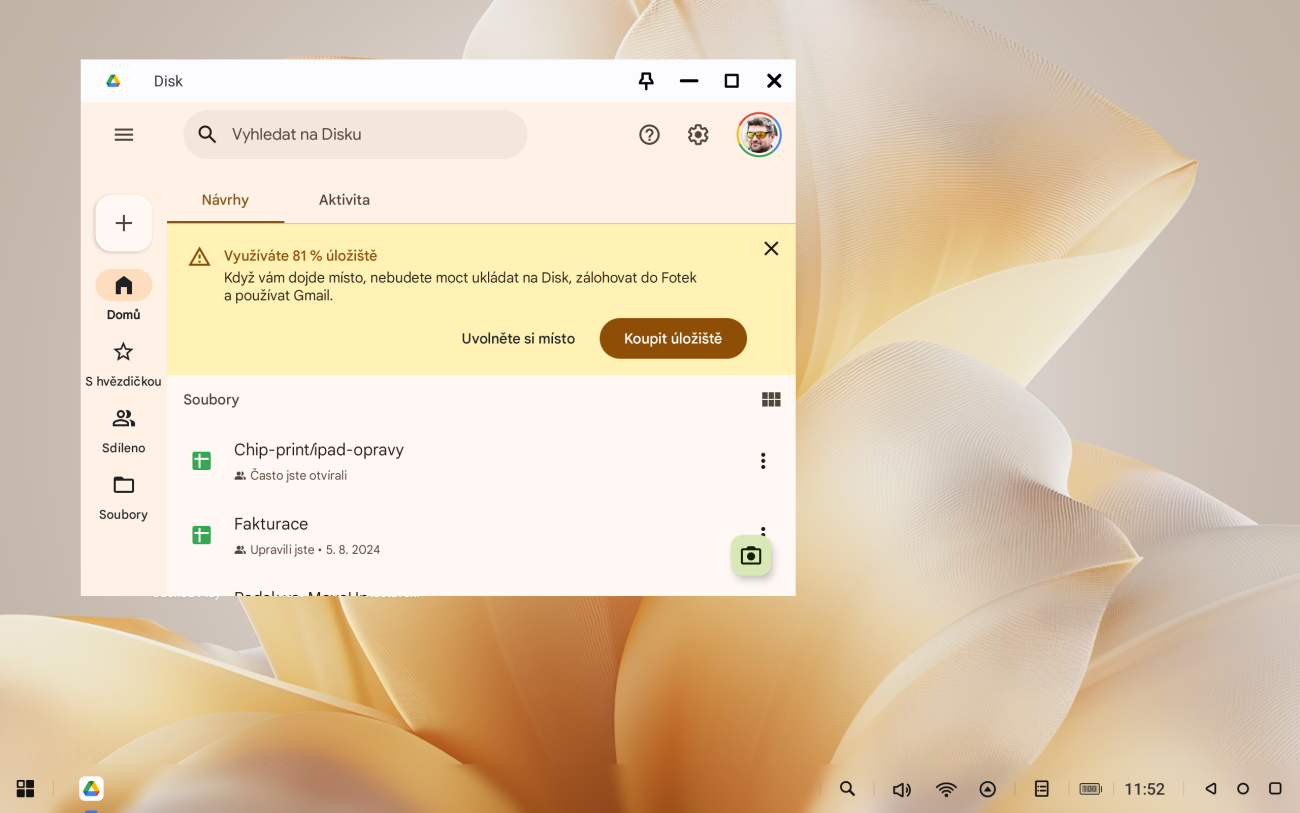Click Sheets icon of Chip-print/ipad-opravy
The width and height of the screenshot is (1300, 813).
(x=202, y=461)
